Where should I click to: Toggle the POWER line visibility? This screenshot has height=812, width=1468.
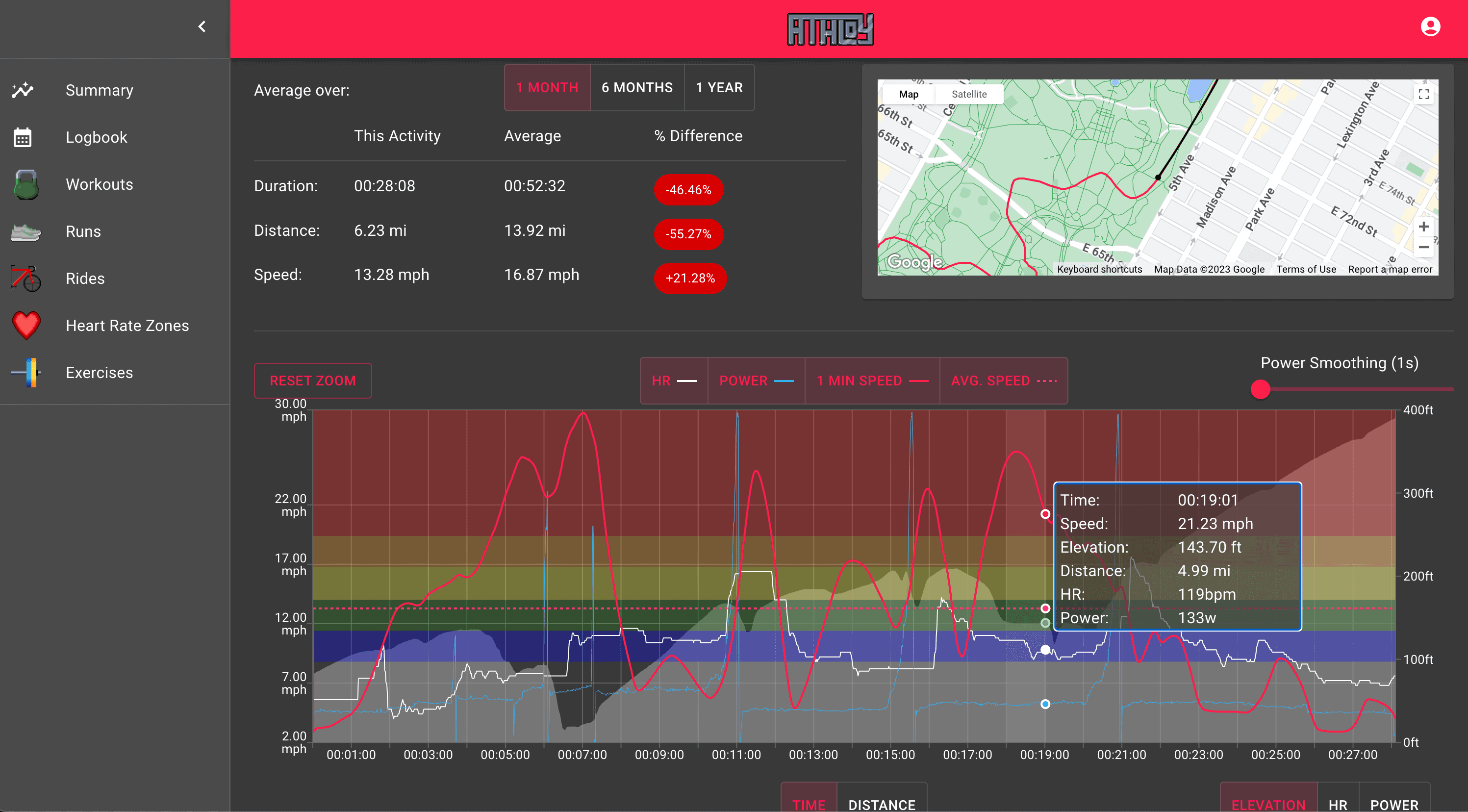(x=756, y=381)
